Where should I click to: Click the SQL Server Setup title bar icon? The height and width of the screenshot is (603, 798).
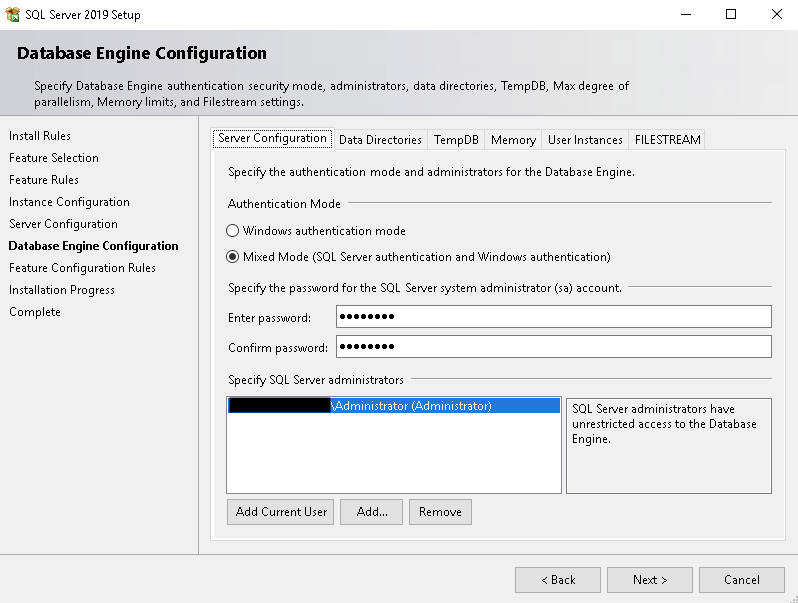pos(12,14)
